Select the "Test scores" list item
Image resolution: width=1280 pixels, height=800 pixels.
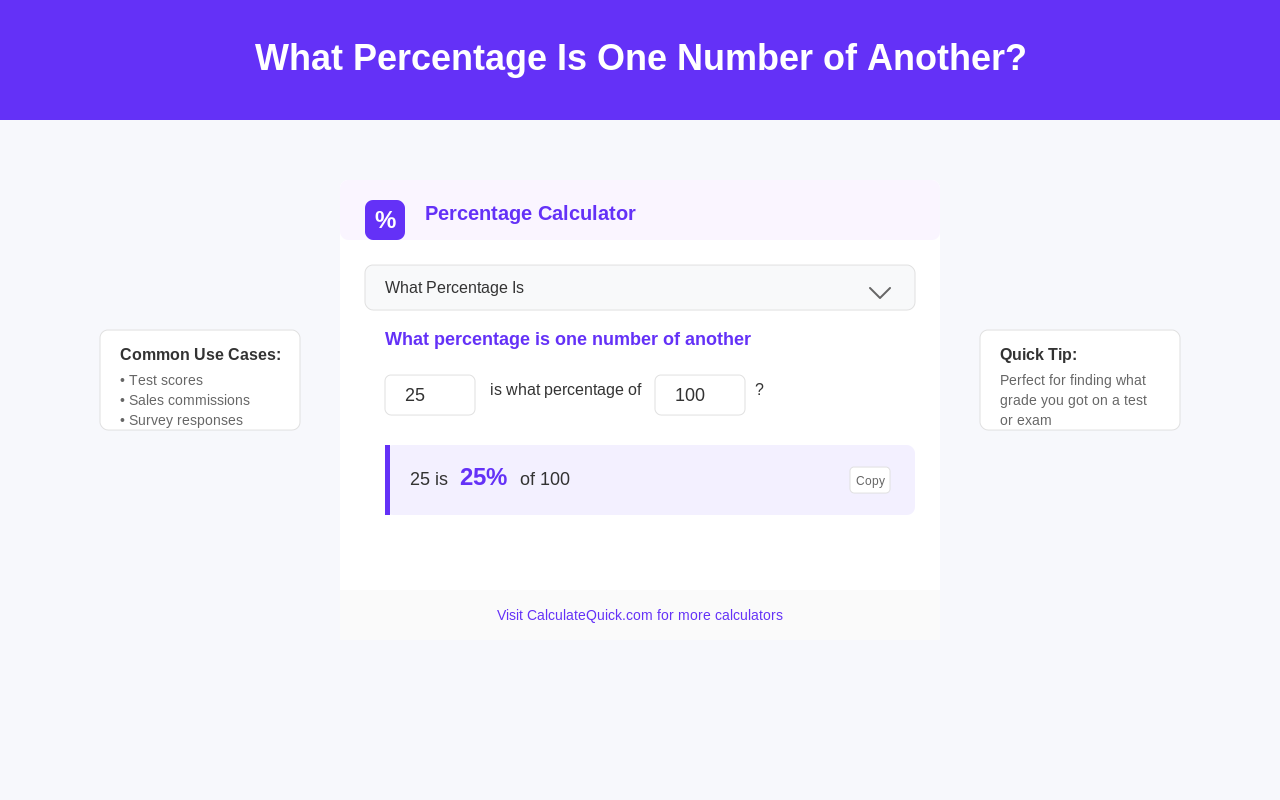(x=166, y=380)
